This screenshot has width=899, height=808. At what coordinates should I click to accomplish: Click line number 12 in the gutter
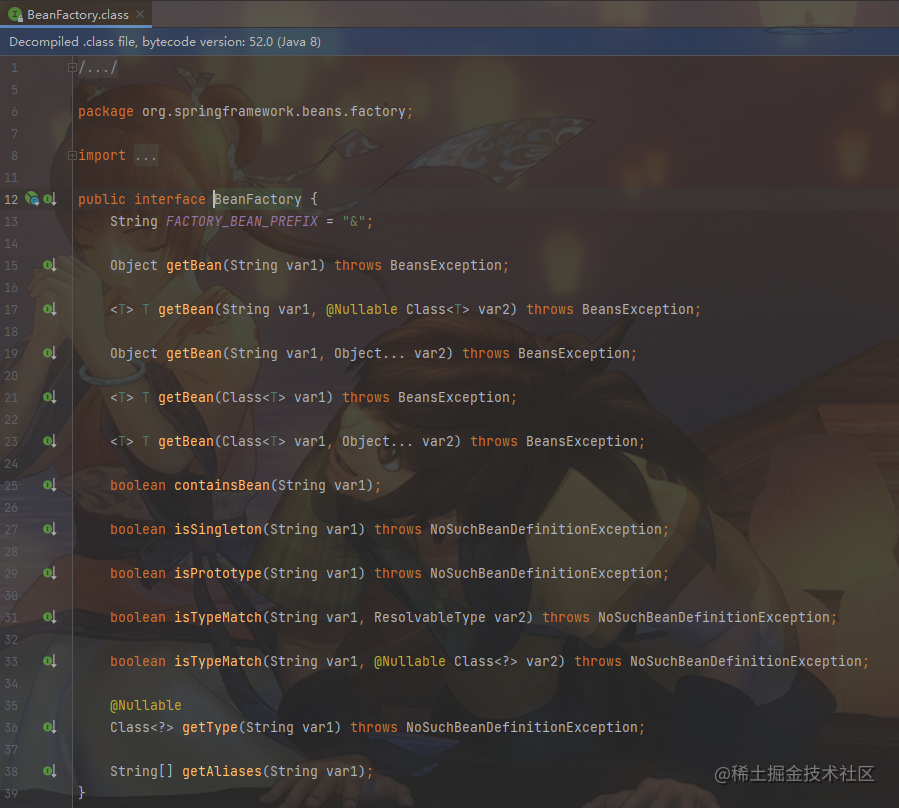(11, 200)
